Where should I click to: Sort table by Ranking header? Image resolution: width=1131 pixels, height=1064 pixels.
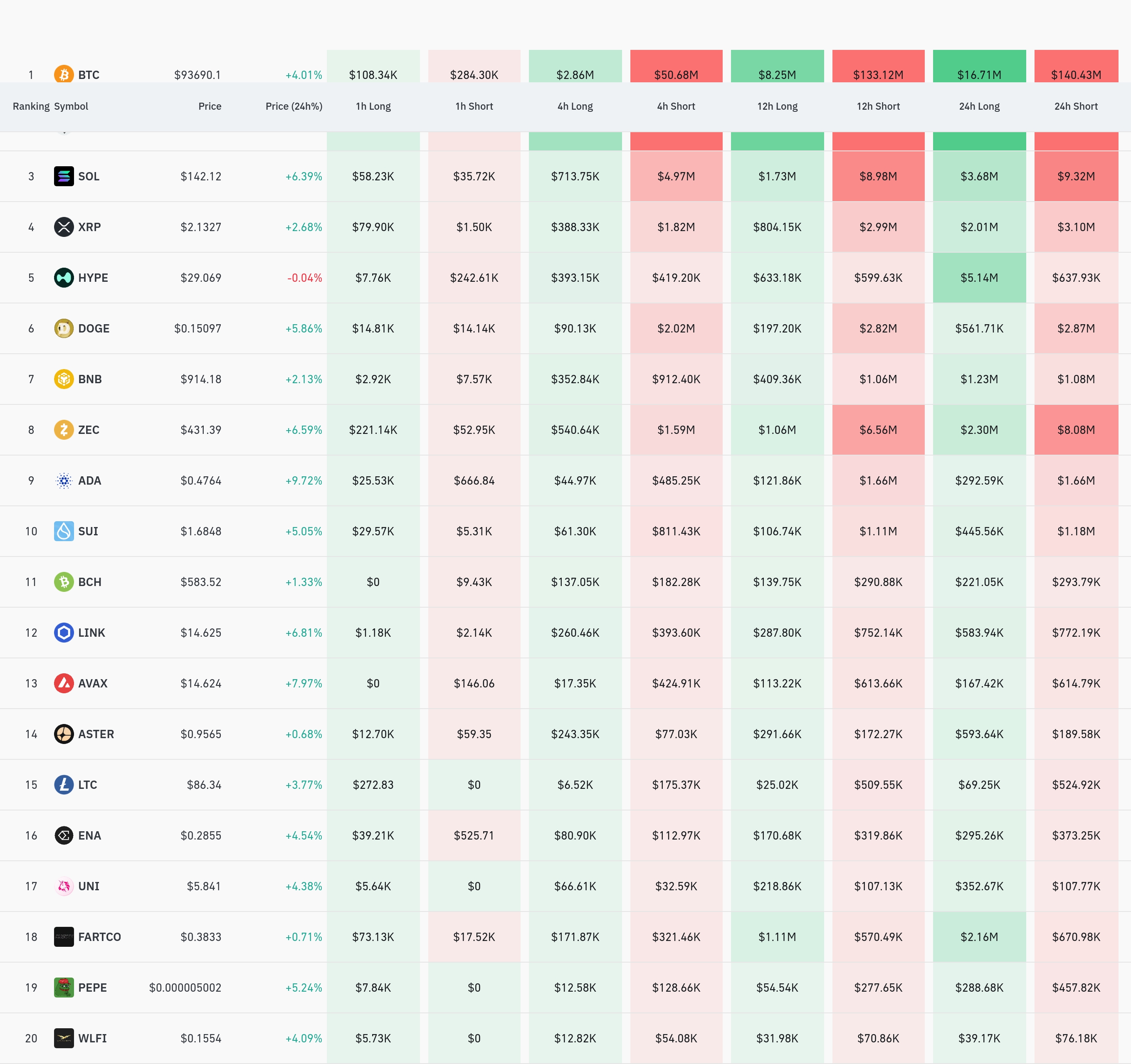(31, 106)
